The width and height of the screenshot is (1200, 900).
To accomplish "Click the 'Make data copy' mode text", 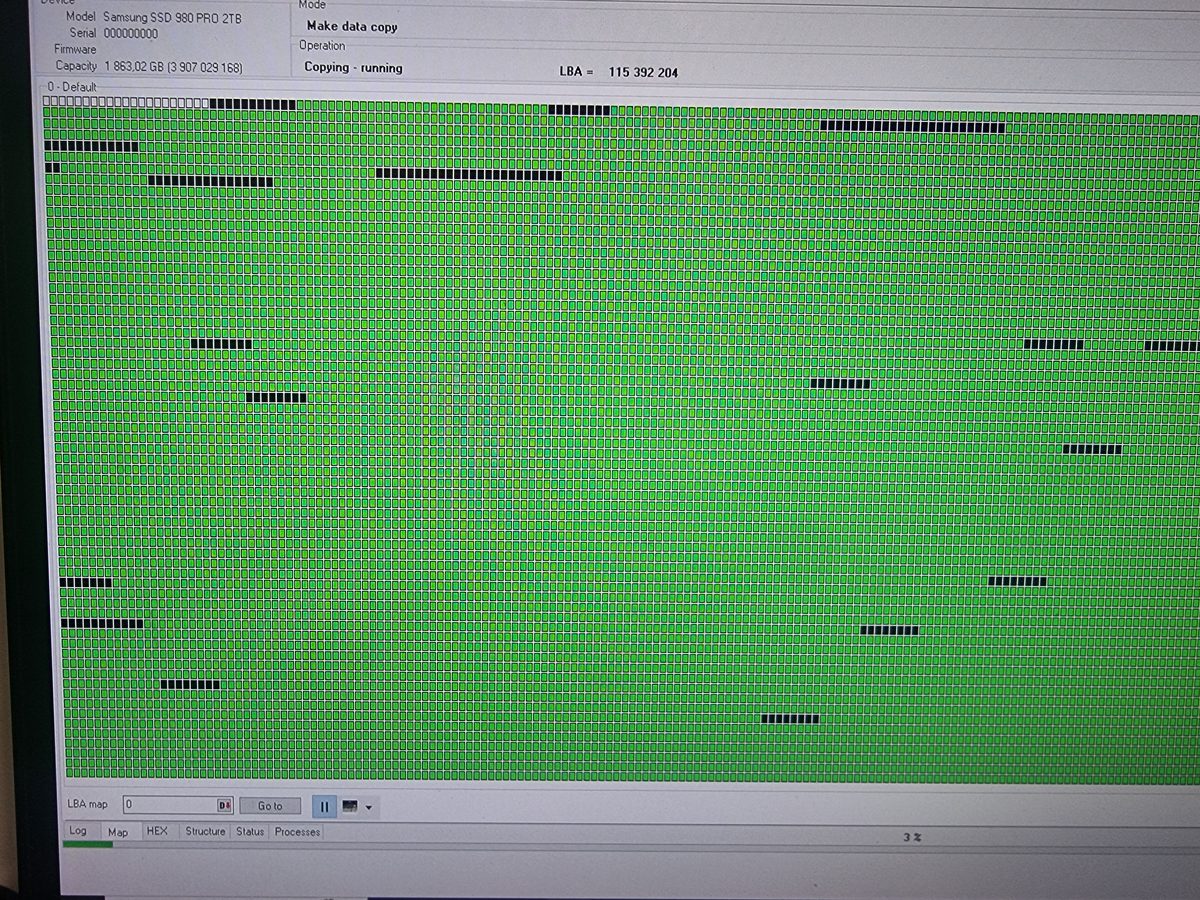I will [352, 26].
